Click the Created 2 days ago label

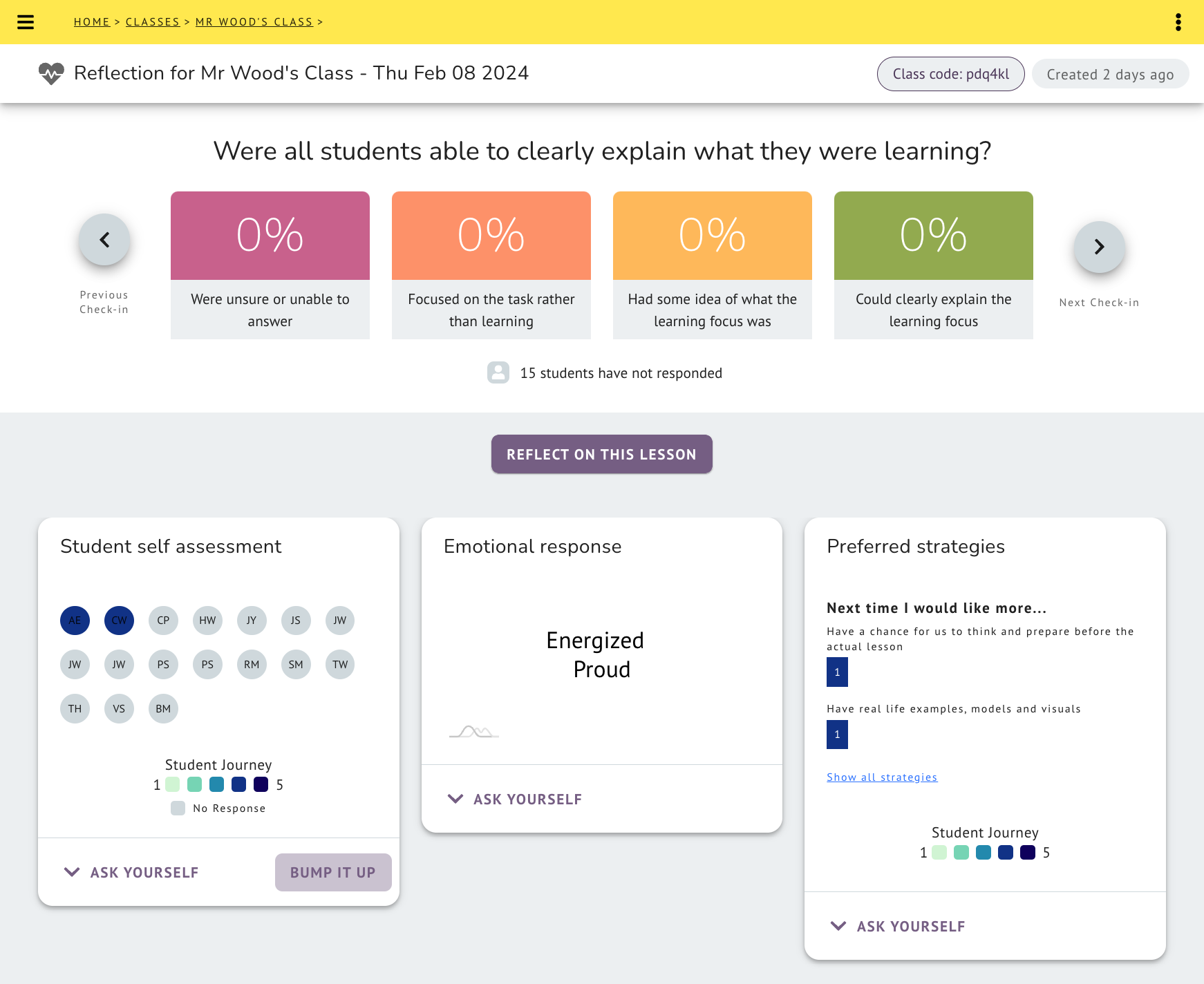pyautogui.click(x=1111, y=74)
